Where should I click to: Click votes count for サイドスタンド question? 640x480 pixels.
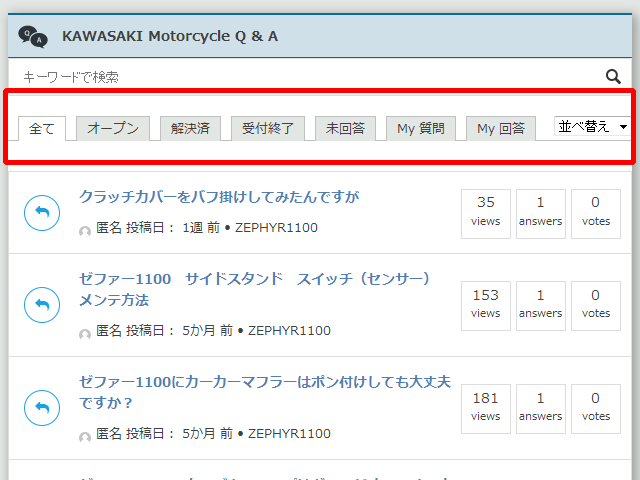(x=596, y=306)
